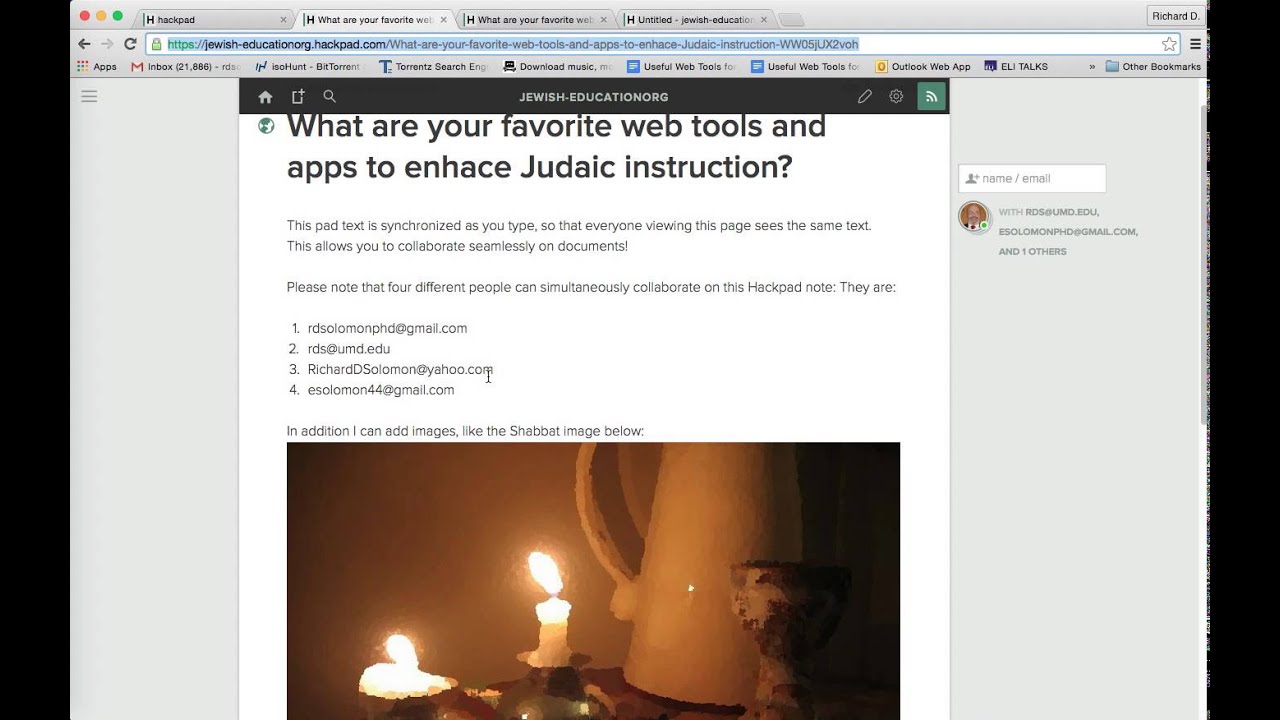Expand hidden bookmarks chevron

pos(1092,67)
